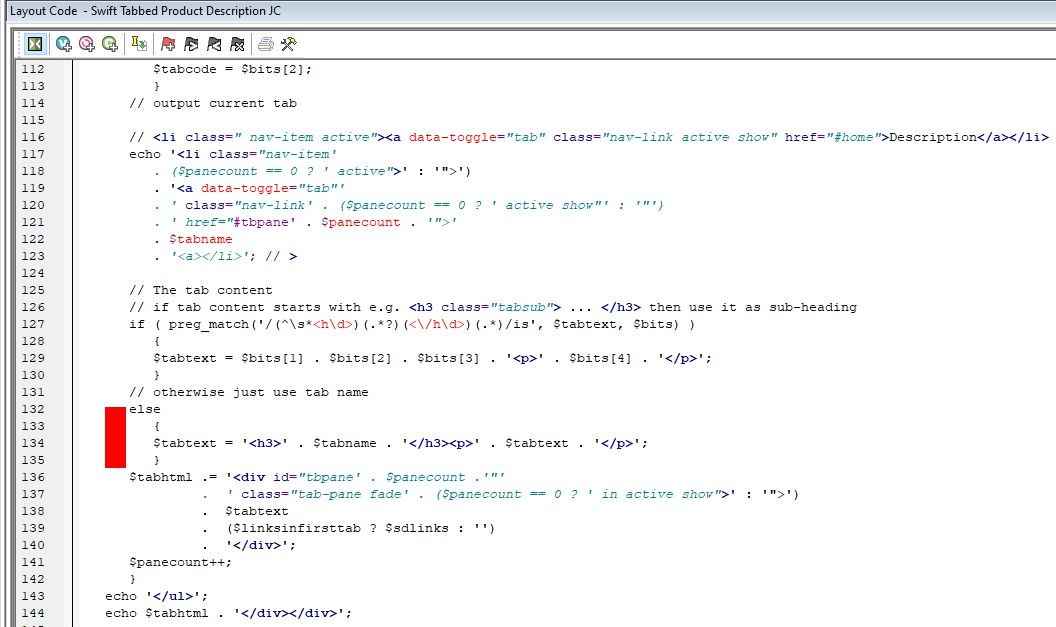
Task: Click the green circle insert icon
Action: click(x=110, y=44)
